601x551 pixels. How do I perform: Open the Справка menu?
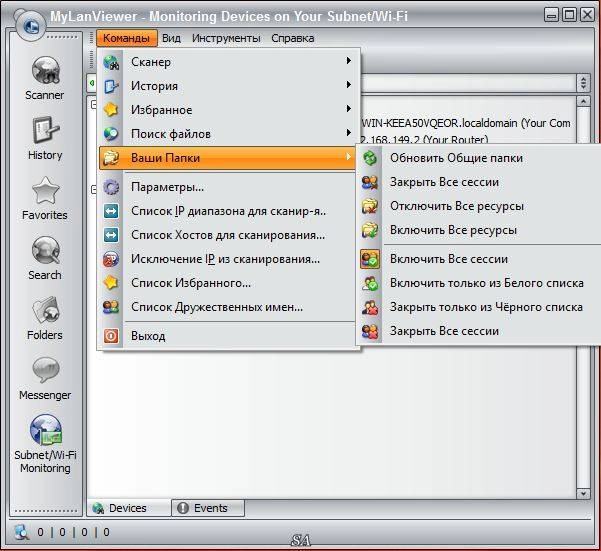(293, 38)
